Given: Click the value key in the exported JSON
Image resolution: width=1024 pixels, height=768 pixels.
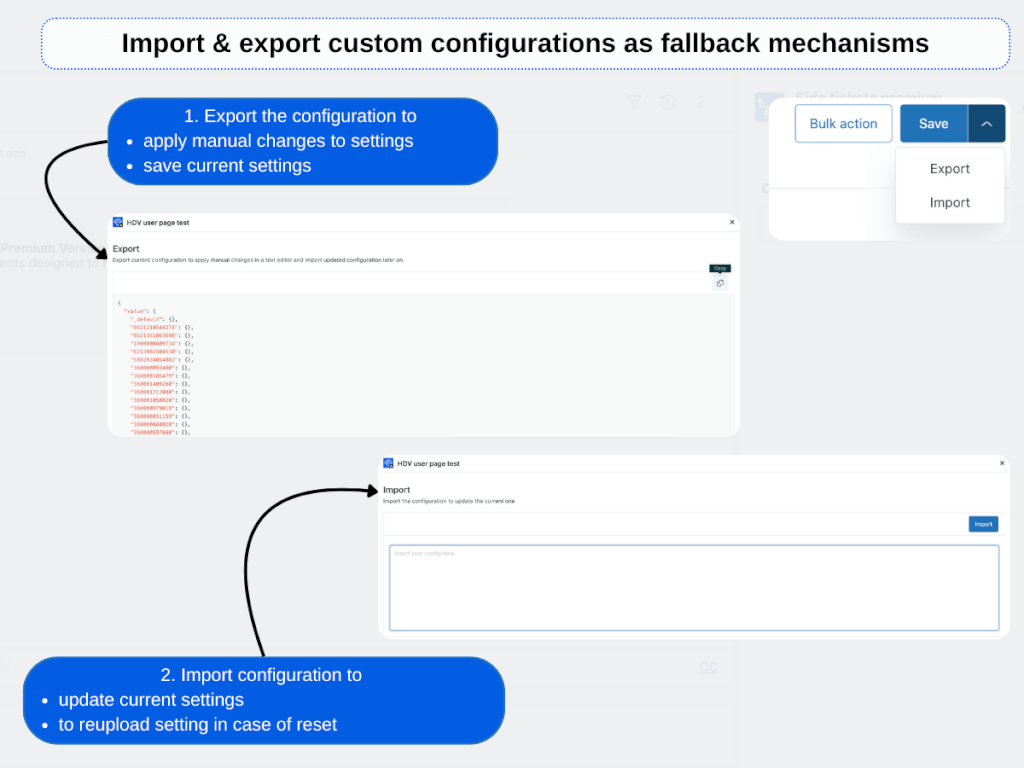Looking at the screenshot, I should click(x=133, y=311).
